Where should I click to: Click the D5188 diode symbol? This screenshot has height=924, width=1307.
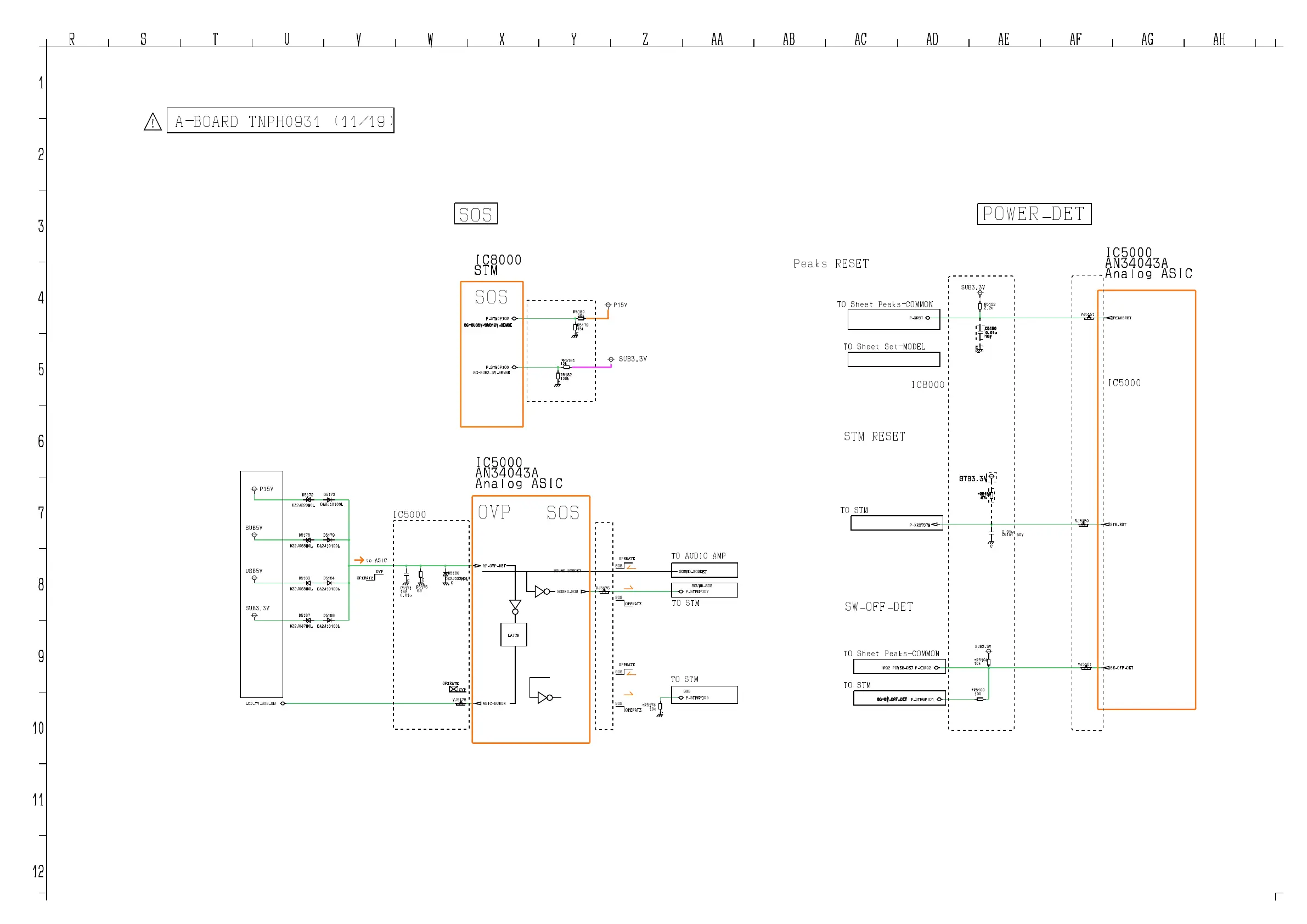329,620
